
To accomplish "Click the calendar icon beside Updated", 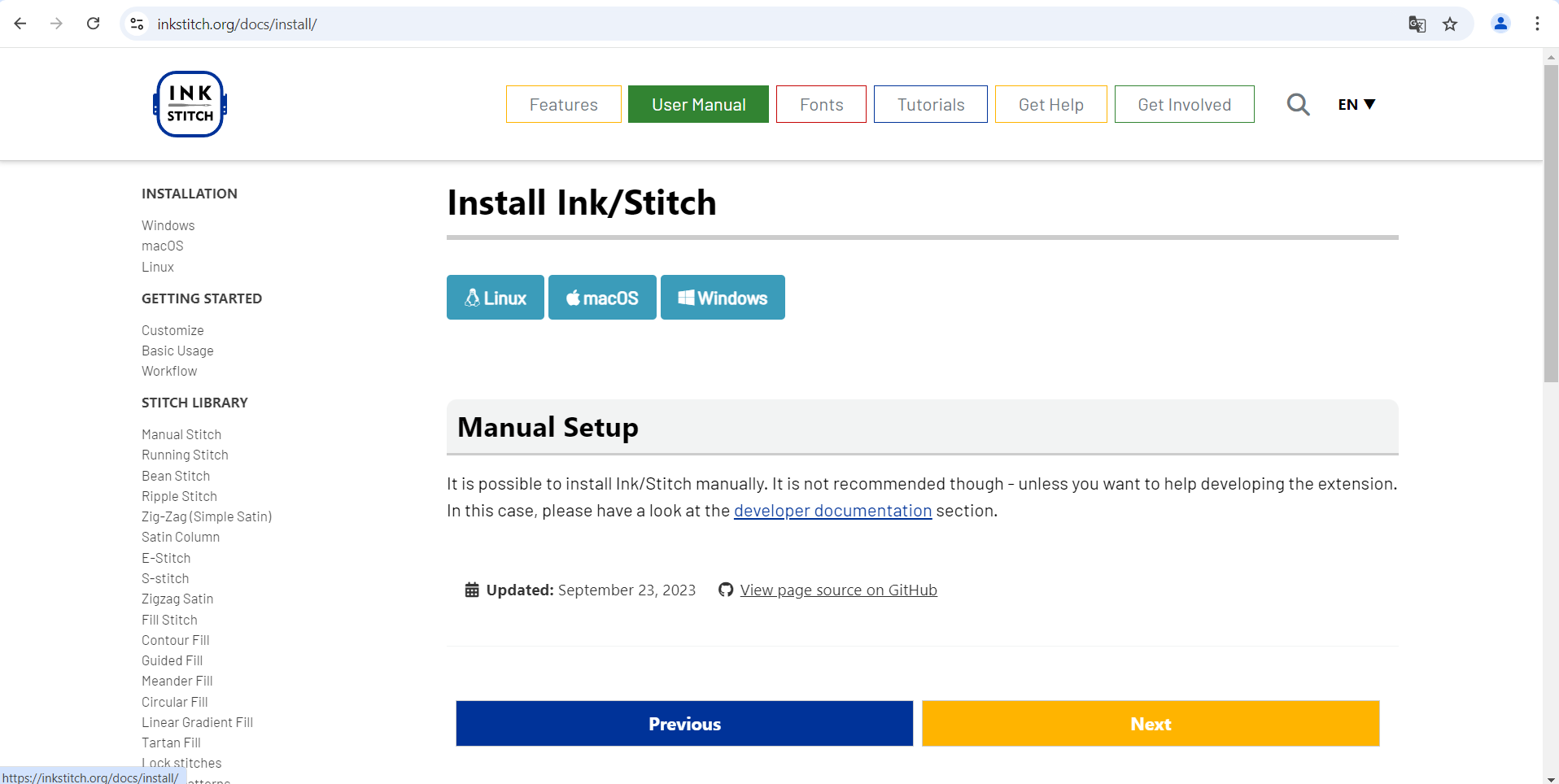I will coord(472,590).
